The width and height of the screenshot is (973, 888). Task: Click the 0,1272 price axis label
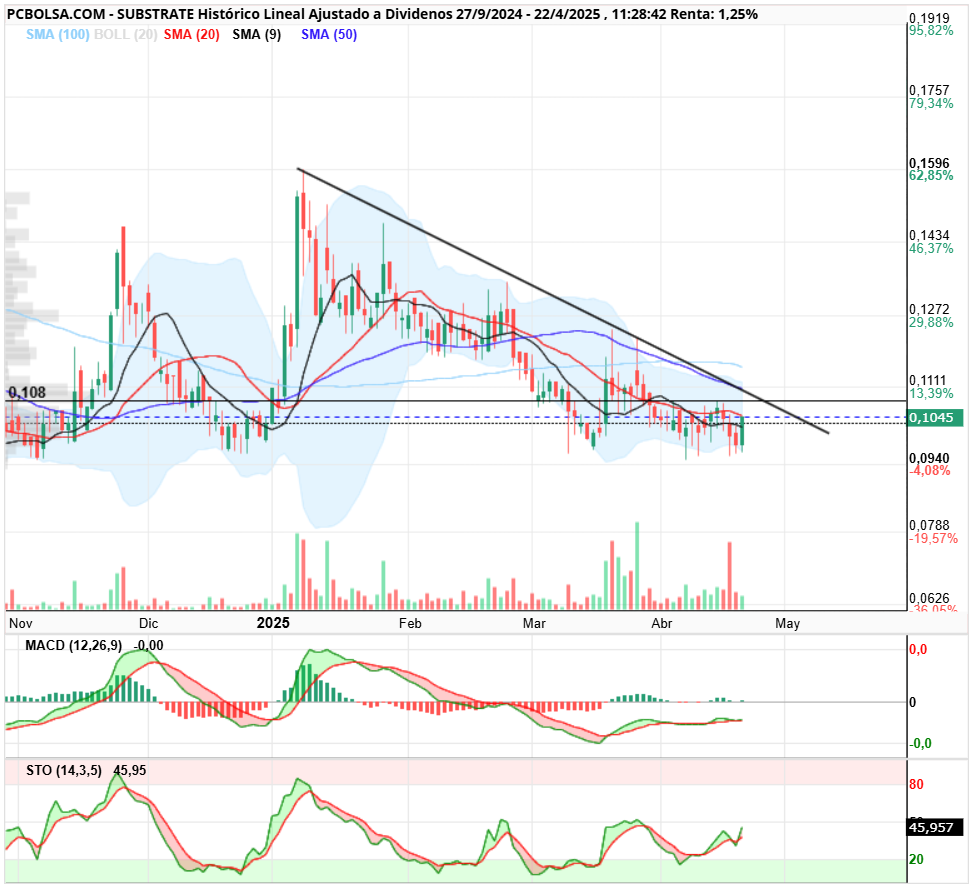point(930,309)
